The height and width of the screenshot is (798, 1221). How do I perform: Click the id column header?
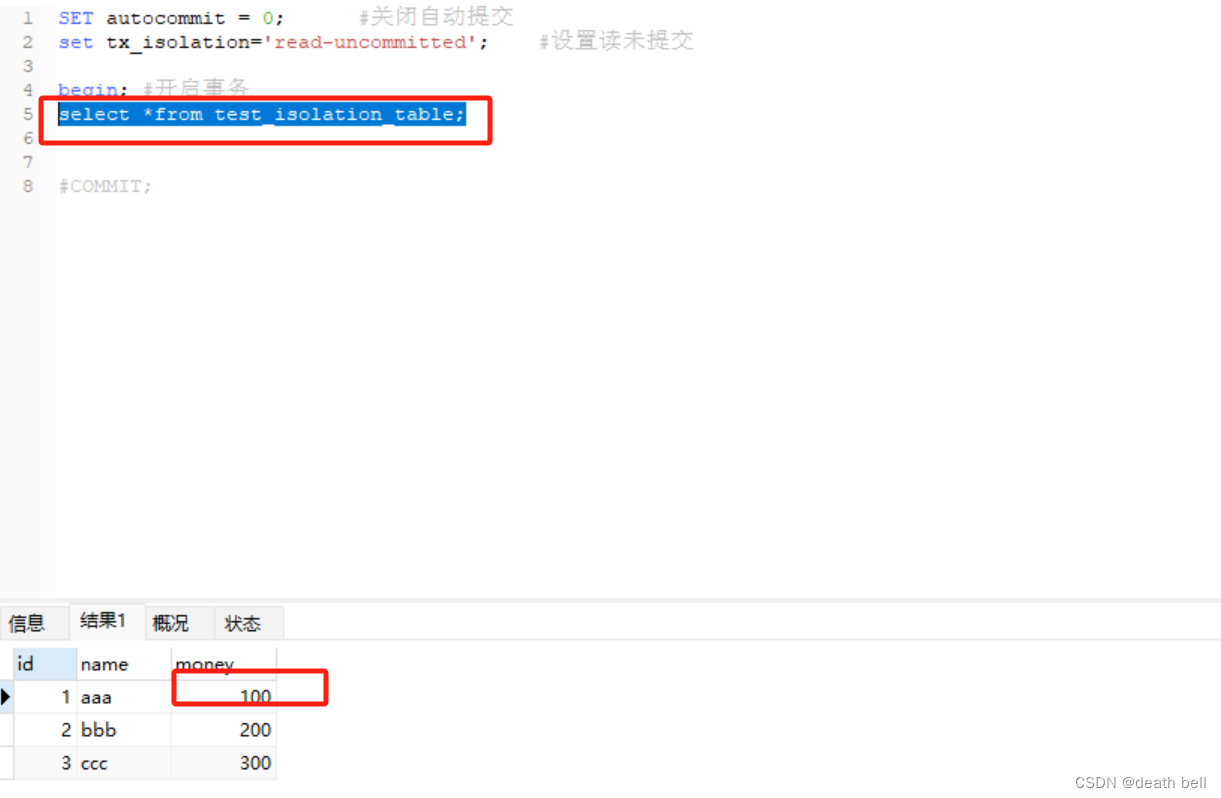tap(45, 664)
